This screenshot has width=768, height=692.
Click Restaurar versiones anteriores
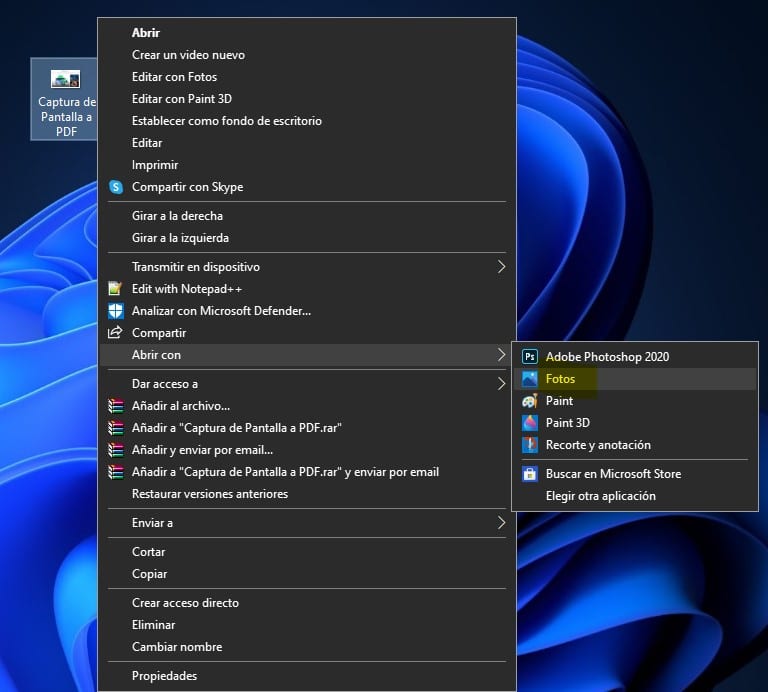pos(307,494)
